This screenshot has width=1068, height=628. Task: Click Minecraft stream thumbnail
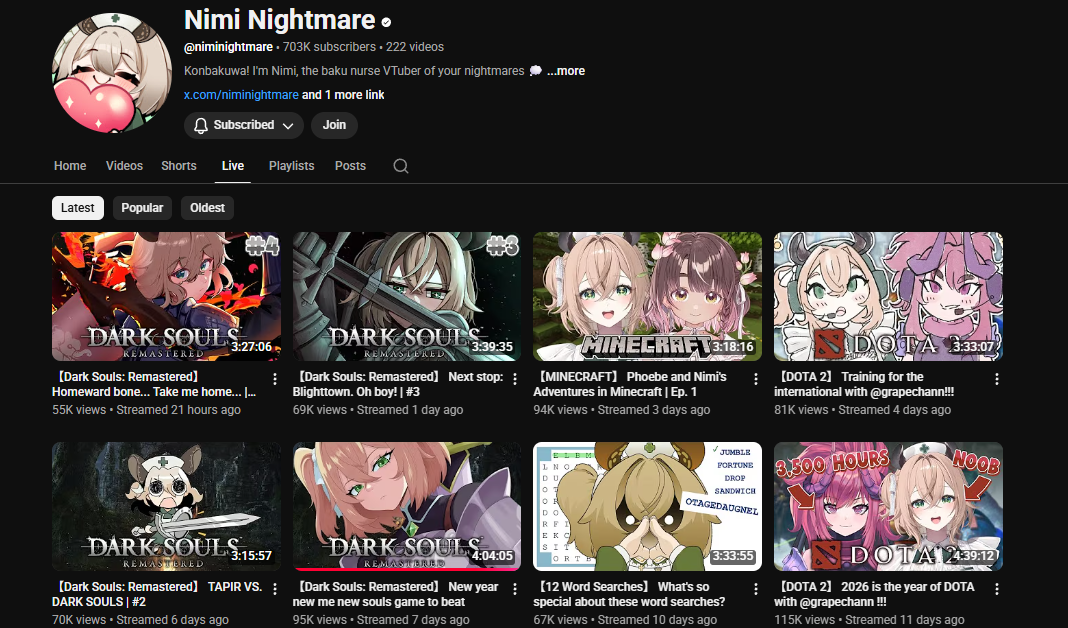(x=648, y=296)
